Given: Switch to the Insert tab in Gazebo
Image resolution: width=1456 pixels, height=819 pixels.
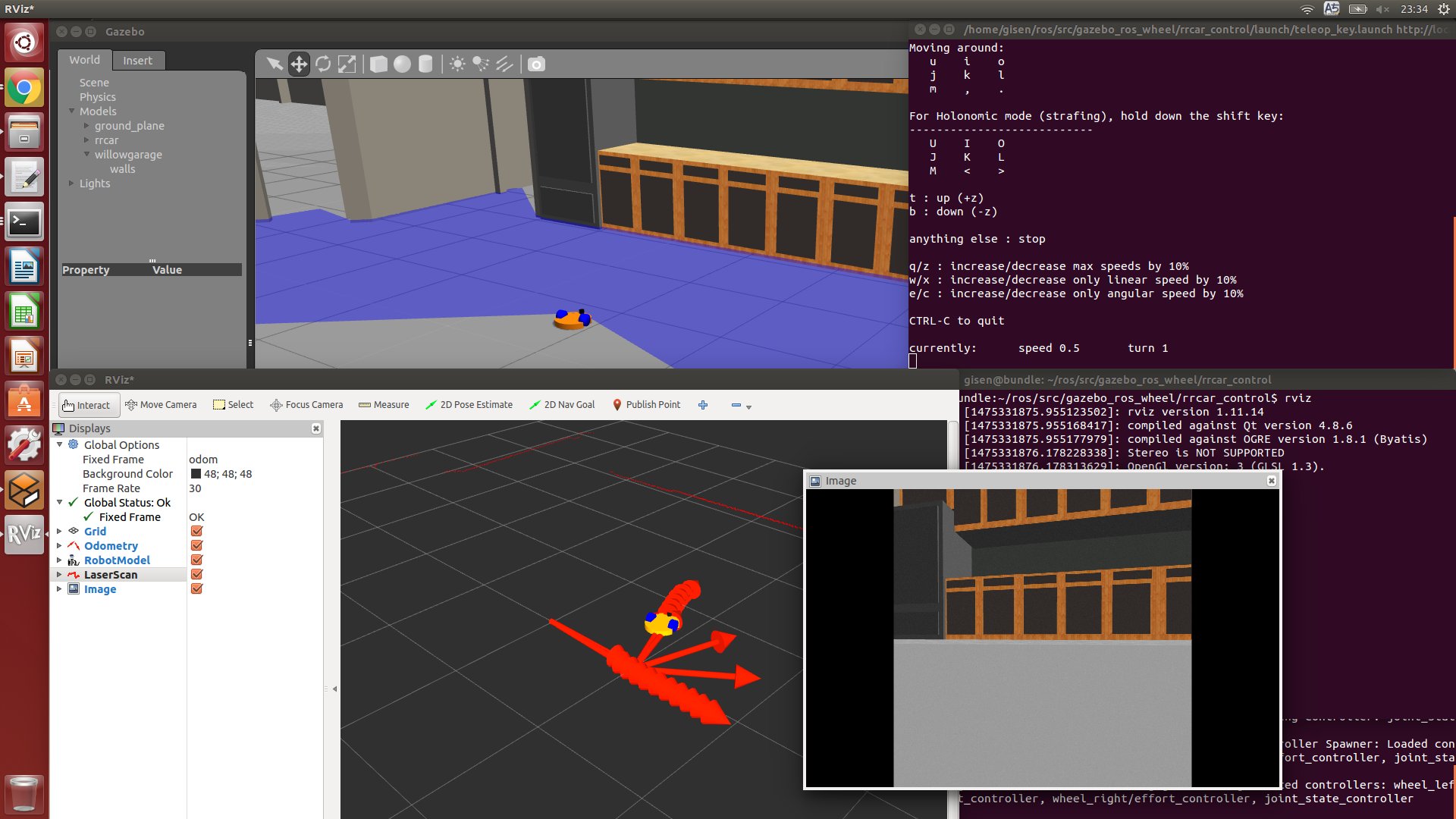Looking at the screenshot, I should click(138, 60).
